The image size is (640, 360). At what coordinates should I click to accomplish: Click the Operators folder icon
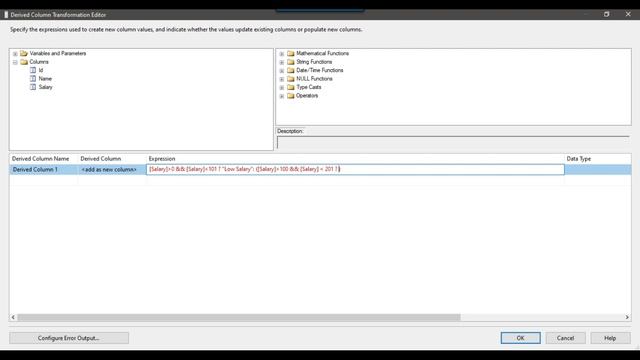click(291, 96)
